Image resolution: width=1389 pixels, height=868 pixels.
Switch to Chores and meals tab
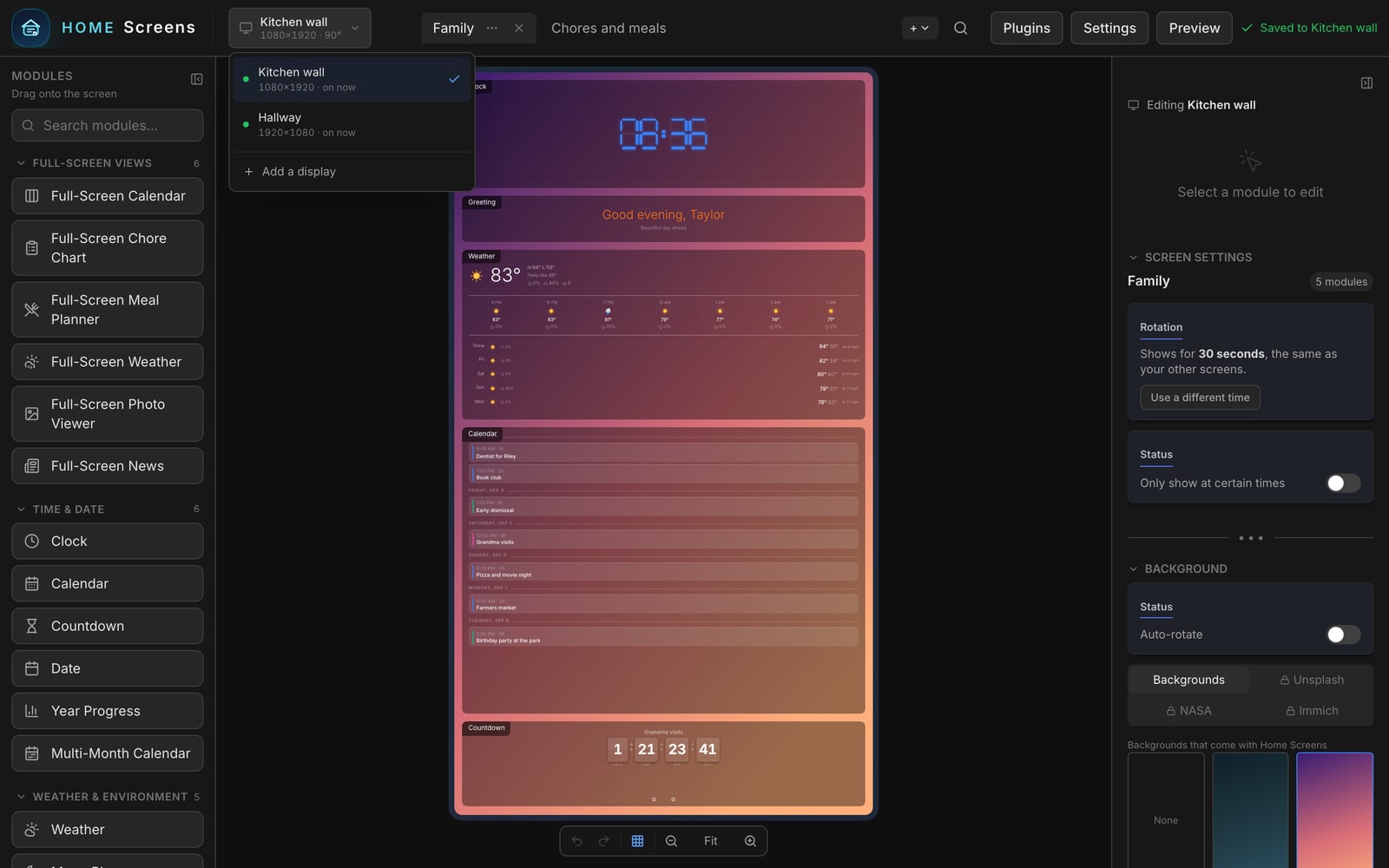pos(609,28)
